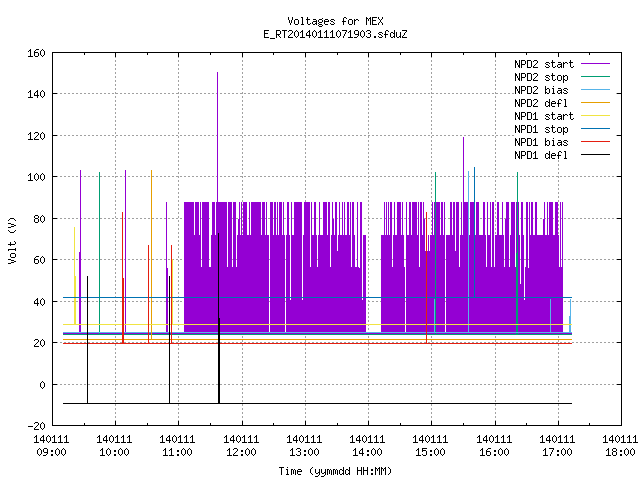
Task: Click the 40 y-axis tick label
Action: click(39, 302)
